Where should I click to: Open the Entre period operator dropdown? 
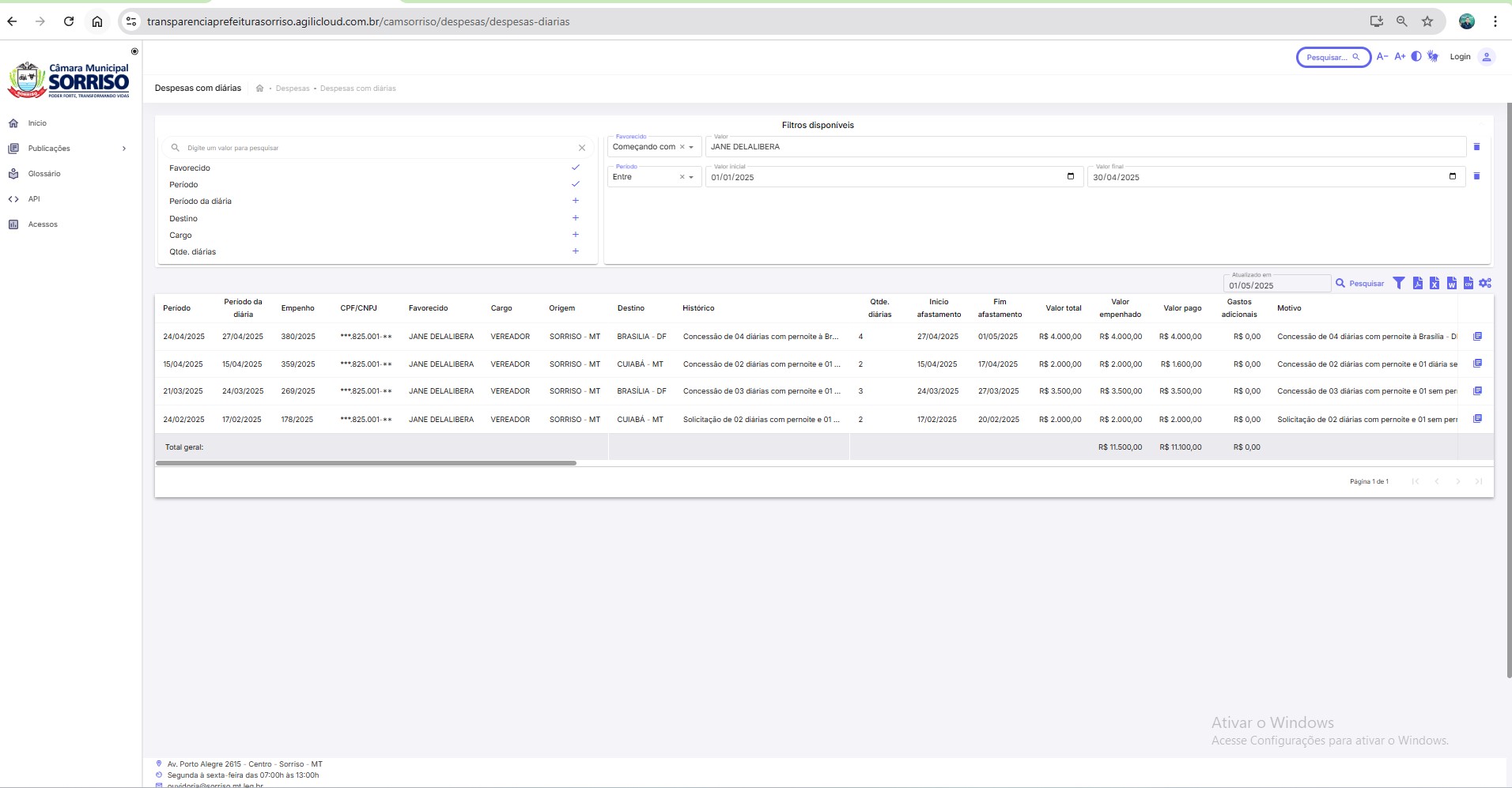tap(691, 177)
